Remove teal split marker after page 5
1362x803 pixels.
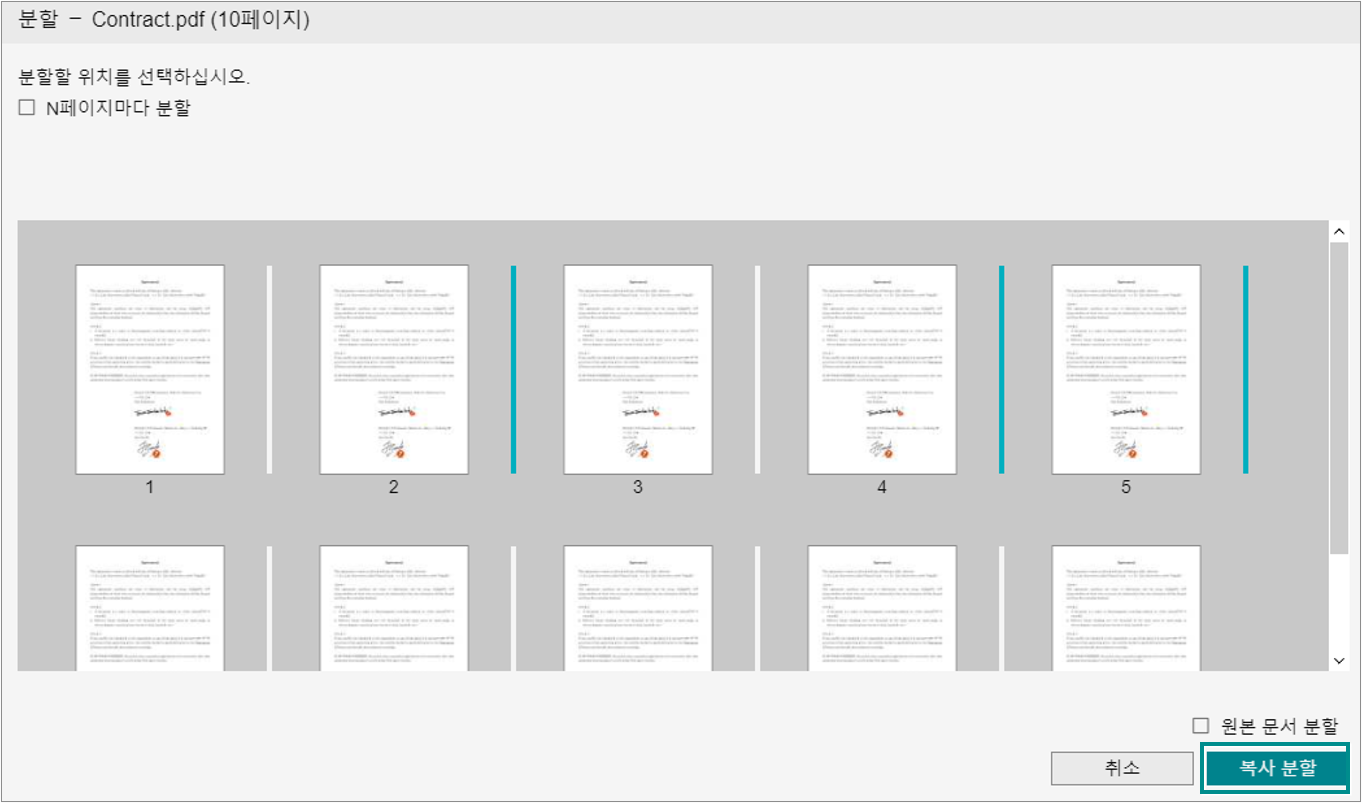coord(1245,369)
